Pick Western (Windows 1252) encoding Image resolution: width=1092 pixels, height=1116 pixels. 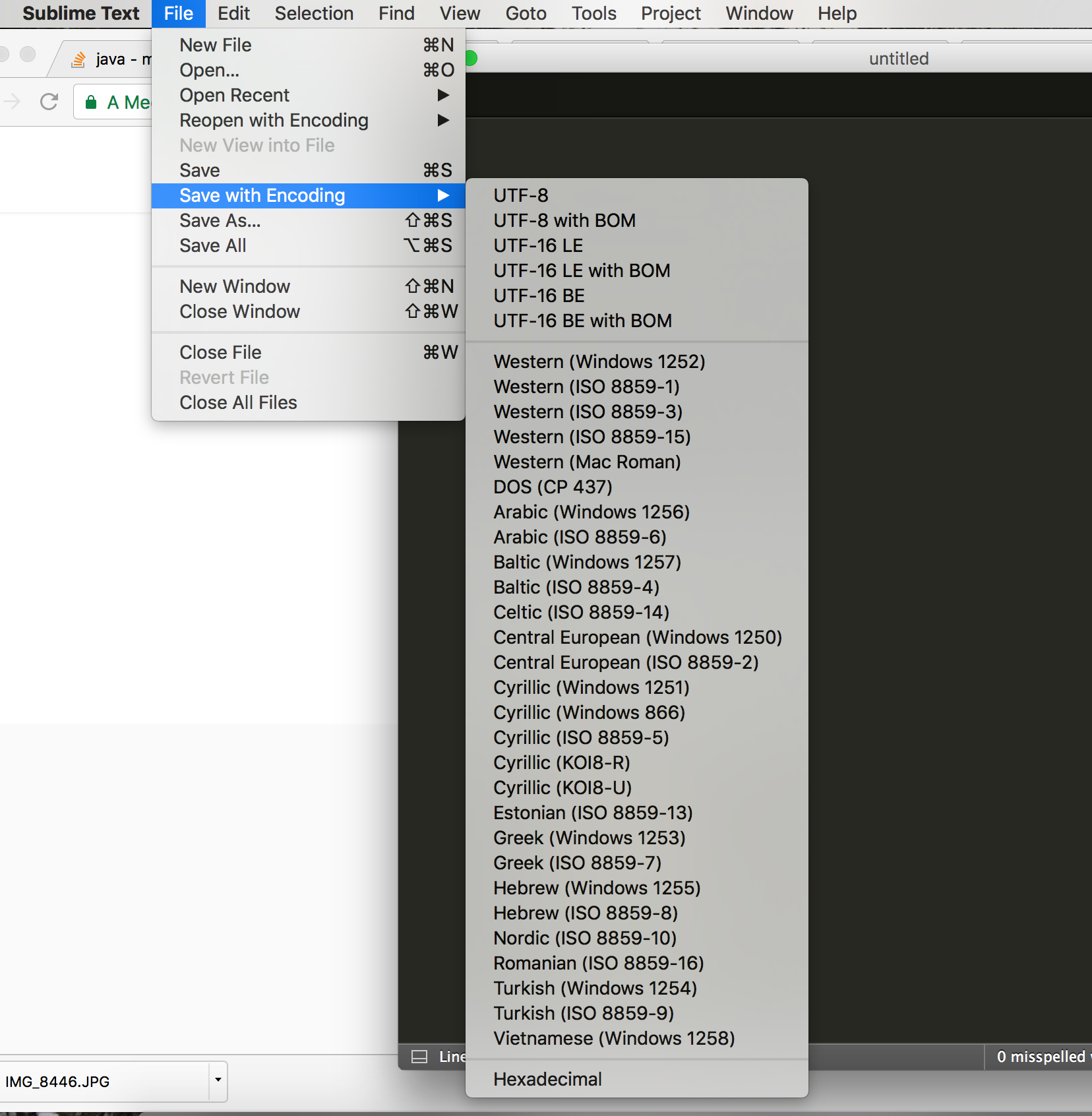(637, 361)
